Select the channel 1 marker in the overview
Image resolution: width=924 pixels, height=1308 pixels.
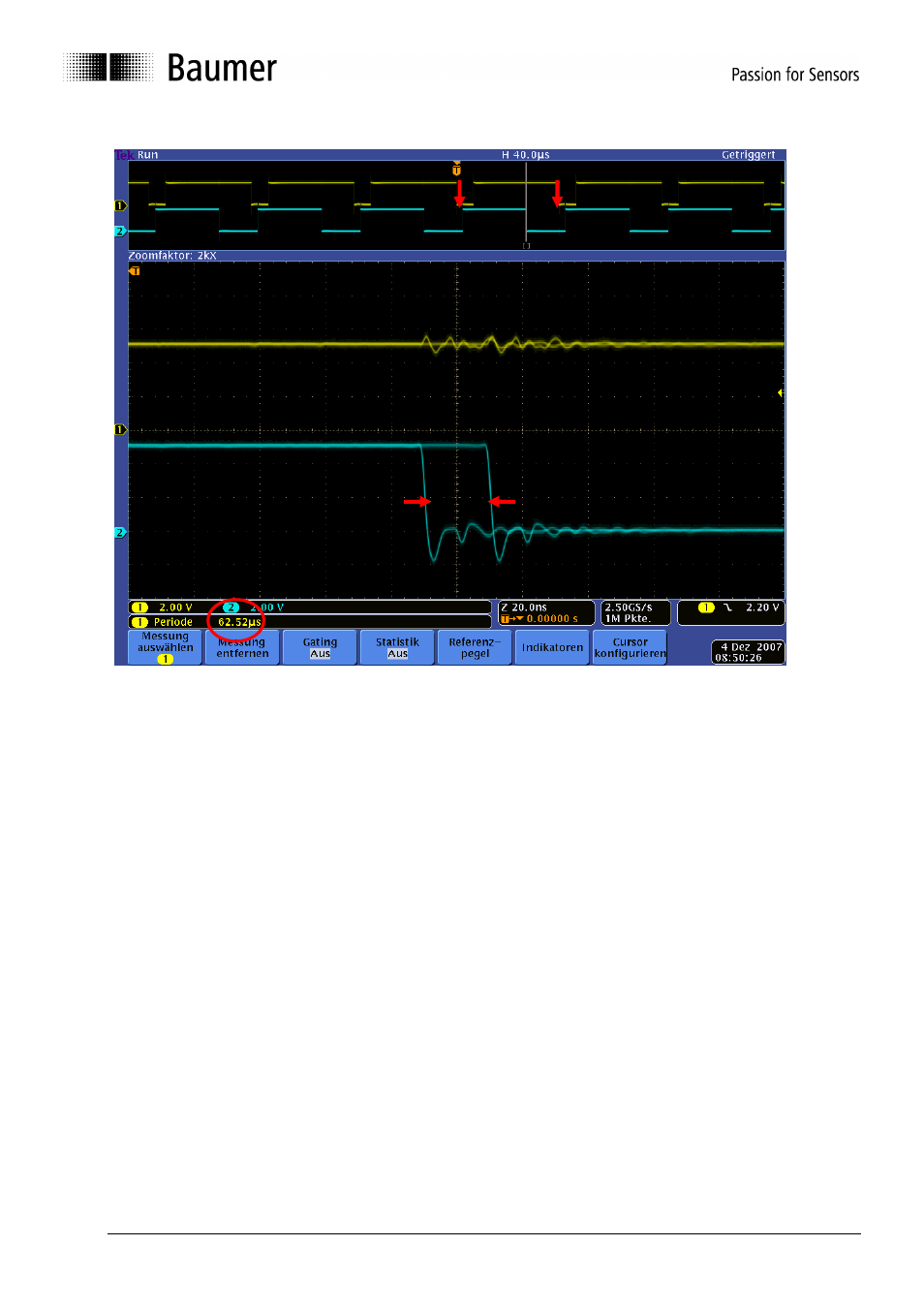point(121,205)
